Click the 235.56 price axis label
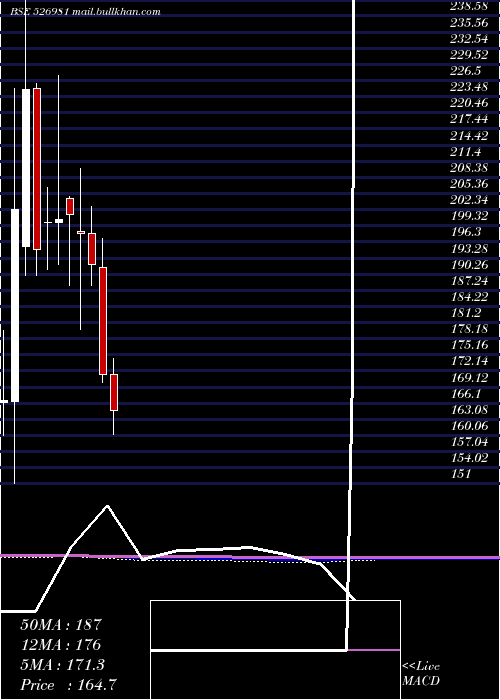The width and height of the screenshot is (500, 700). tap(469, 22)
